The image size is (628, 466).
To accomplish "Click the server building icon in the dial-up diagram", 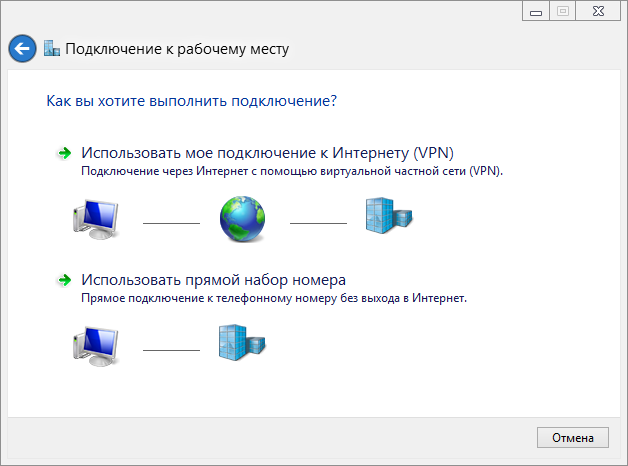I will tap(243, 344).
